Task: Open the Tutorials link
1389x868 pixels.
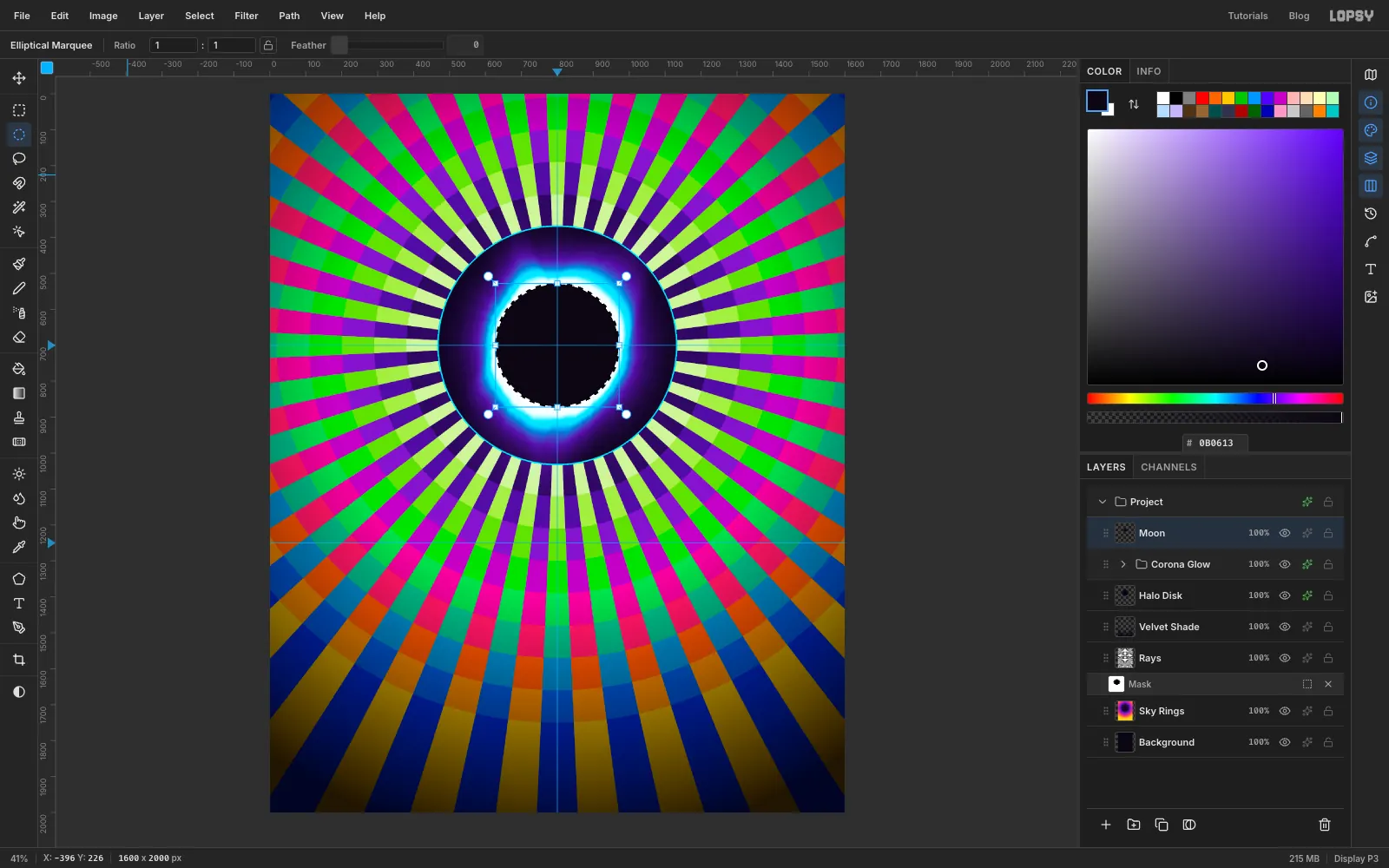Action: 1247,16
